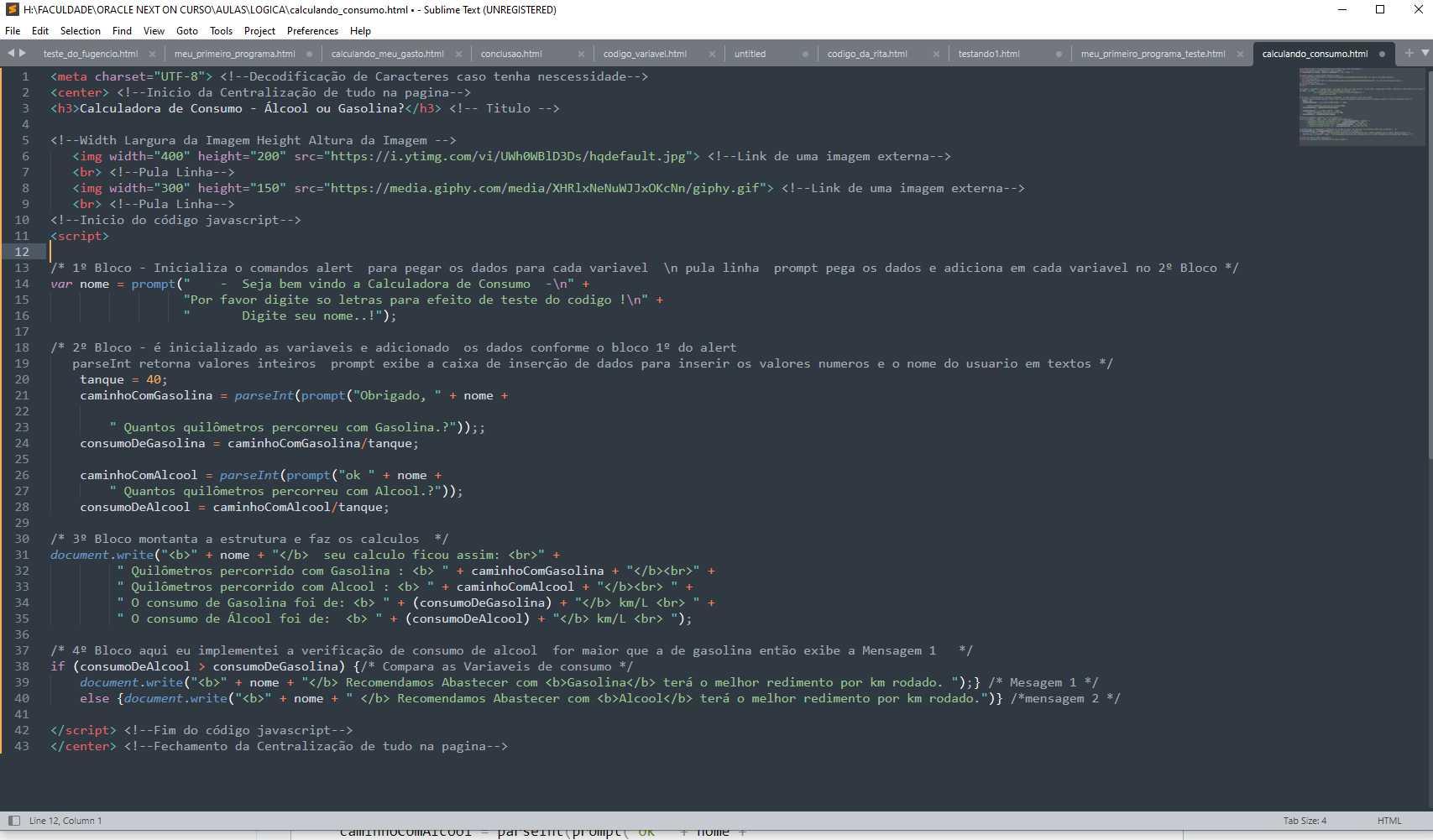Switch to codigo_variavel.html tab
This screenshot has width=1433, height=840.
[645, 54]
